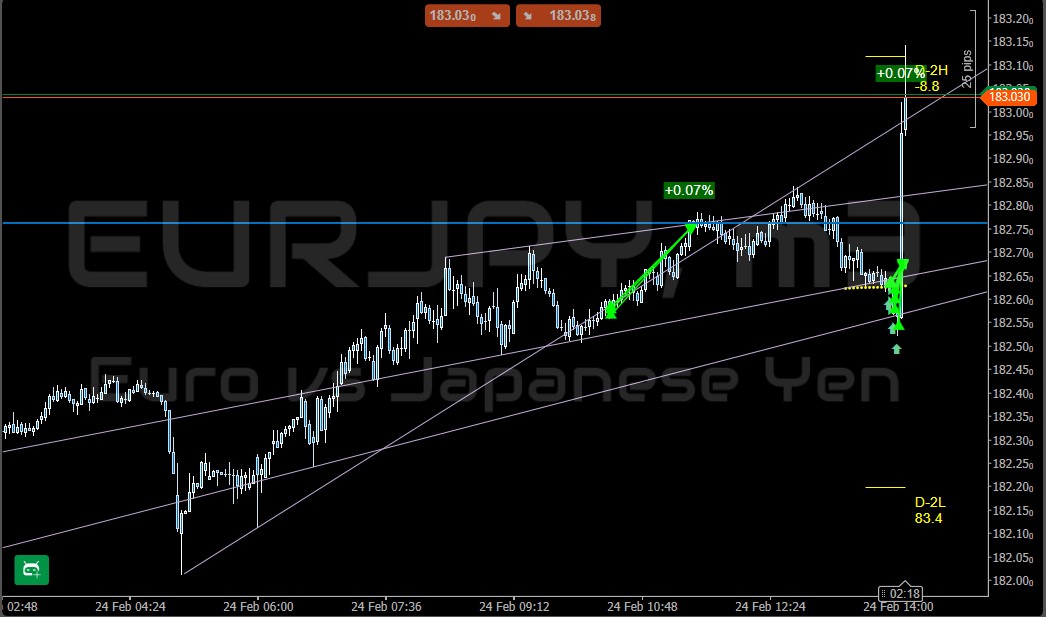Click the 24 Feb 06:00 time axis label

(x=258, y=606)
